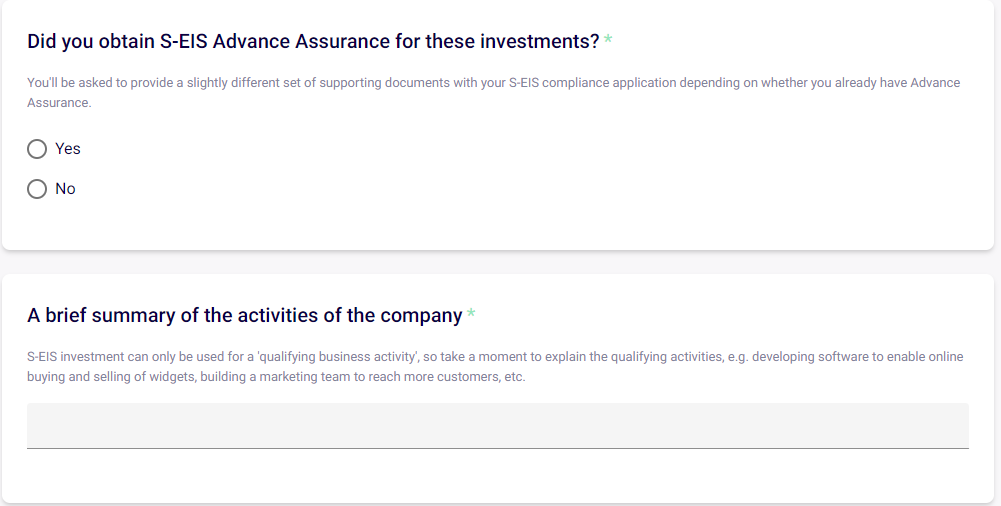Click the word 'Assurance.' ending the first description
This screenshot has height=506, width=1001.
coord(59,103)
